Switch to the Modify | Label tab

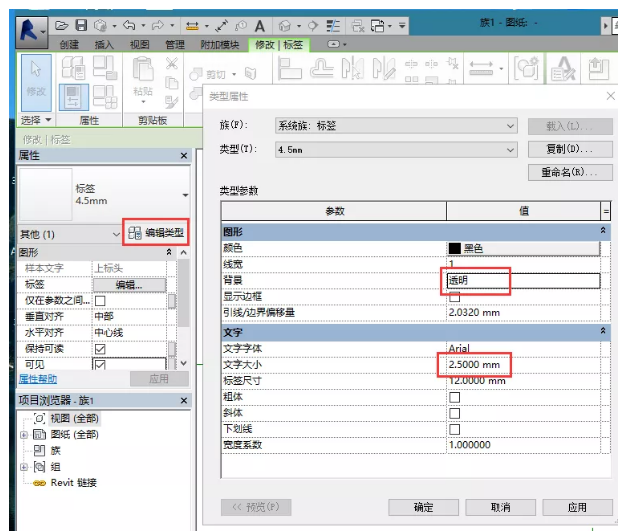coord(279,44)
